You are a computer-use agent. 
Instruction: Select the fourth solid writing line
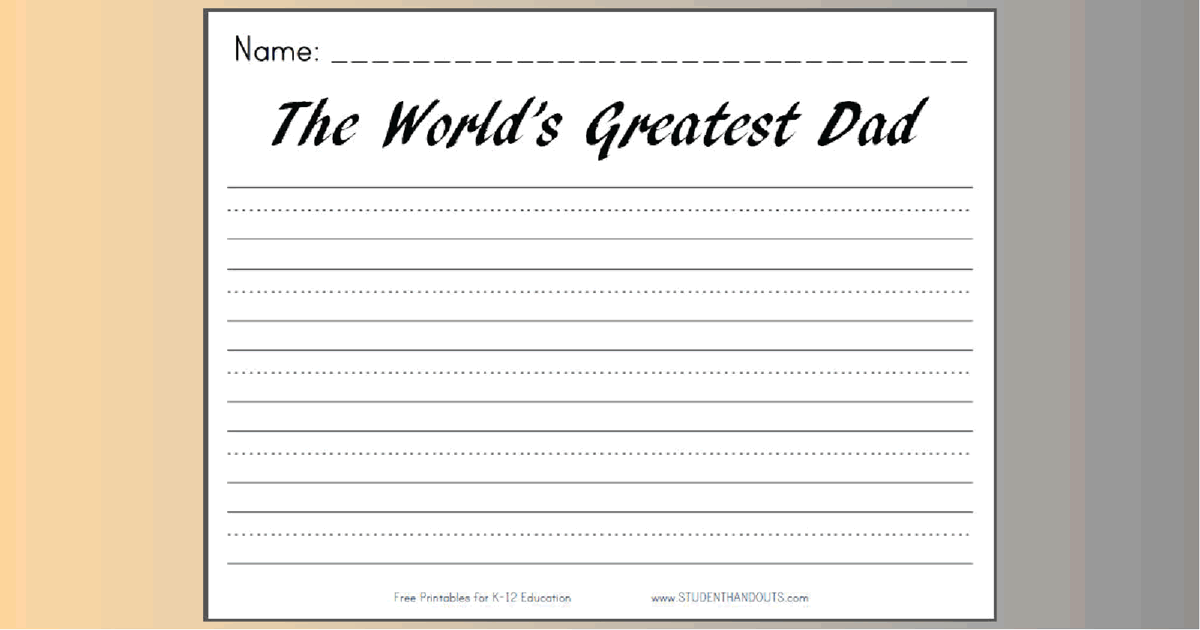point(600,429)
